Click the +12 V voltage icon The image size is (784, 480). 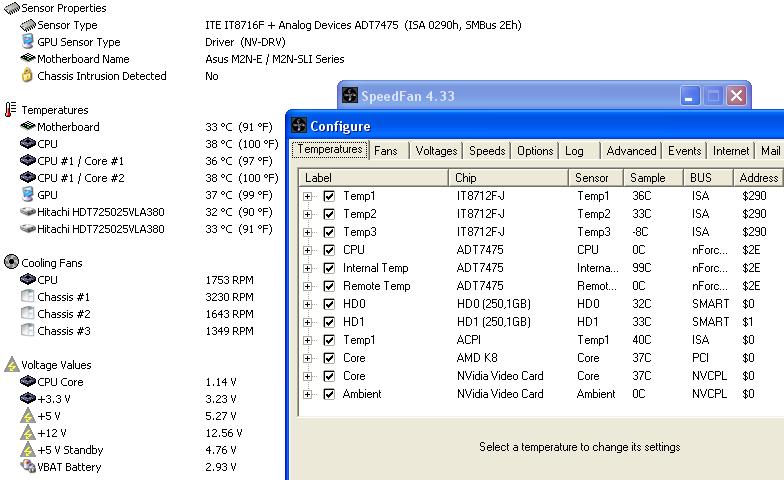28,433
